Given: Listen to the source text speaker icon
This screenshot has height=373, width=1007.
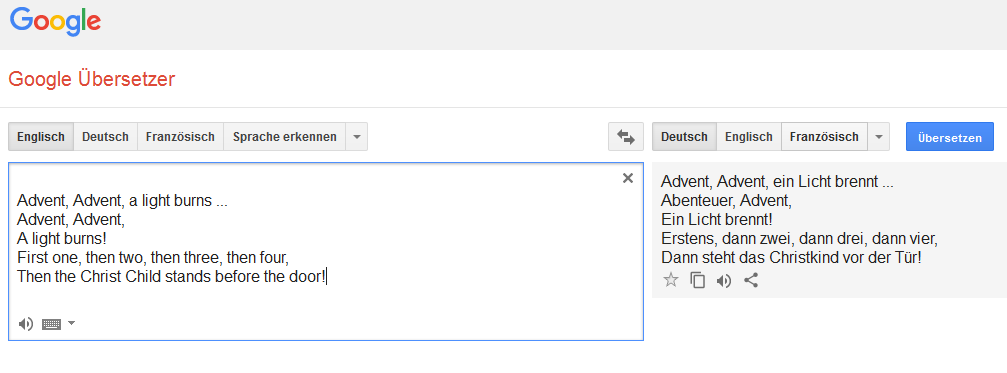Looking at the screenshot, I should pos(26,324).
